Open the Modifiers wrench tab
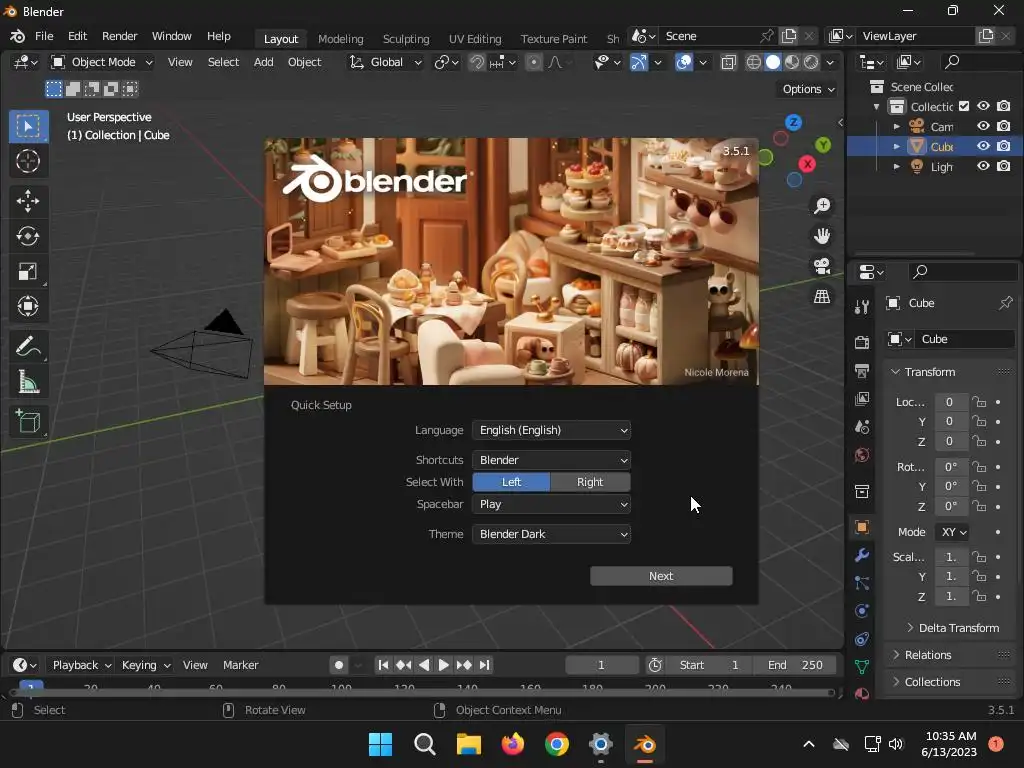Screen dimensions: 1024x768 coord(862,555)
